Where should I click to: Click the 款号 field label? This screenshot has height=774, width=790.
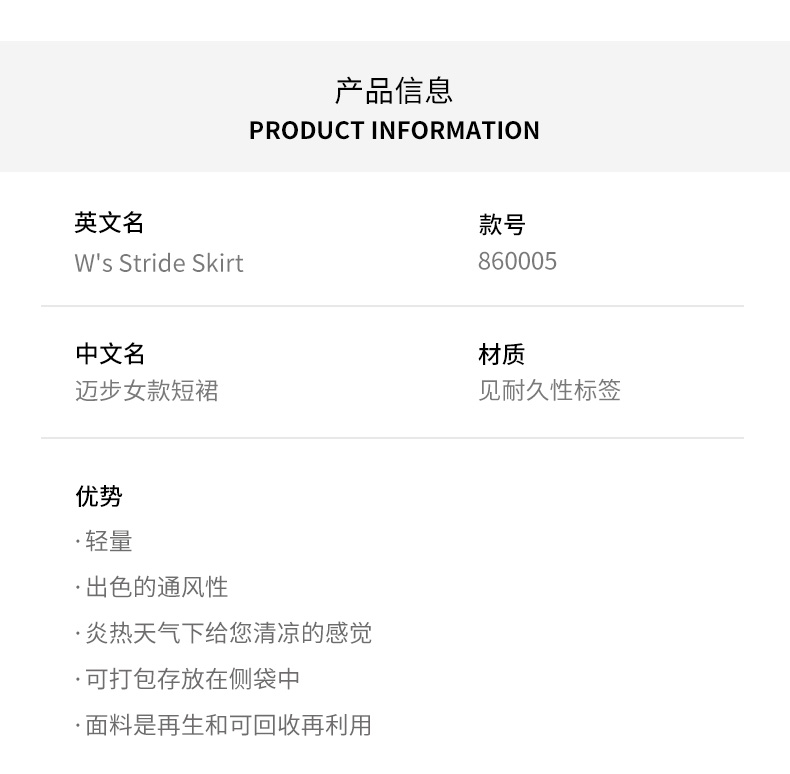(502, 225)
